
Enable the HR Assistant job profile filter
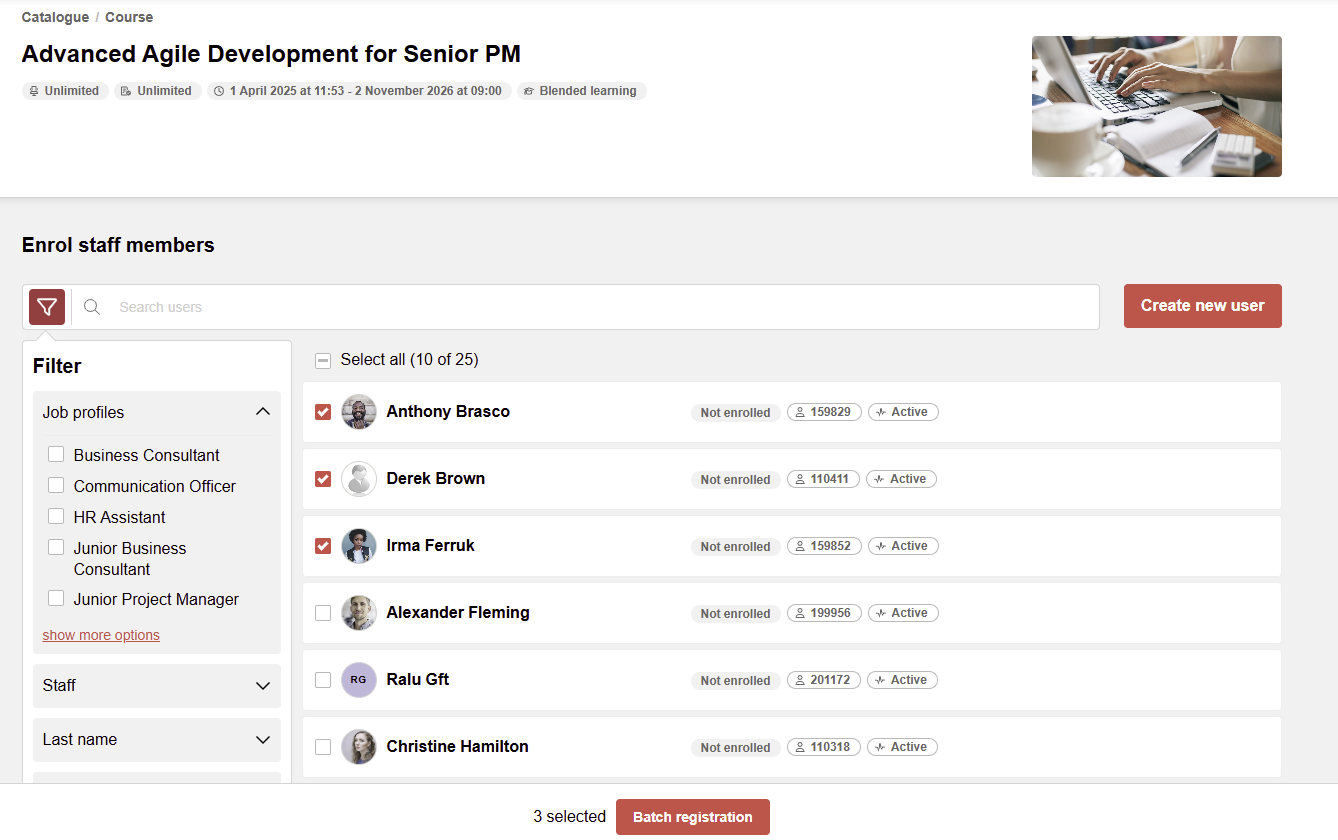56,517
